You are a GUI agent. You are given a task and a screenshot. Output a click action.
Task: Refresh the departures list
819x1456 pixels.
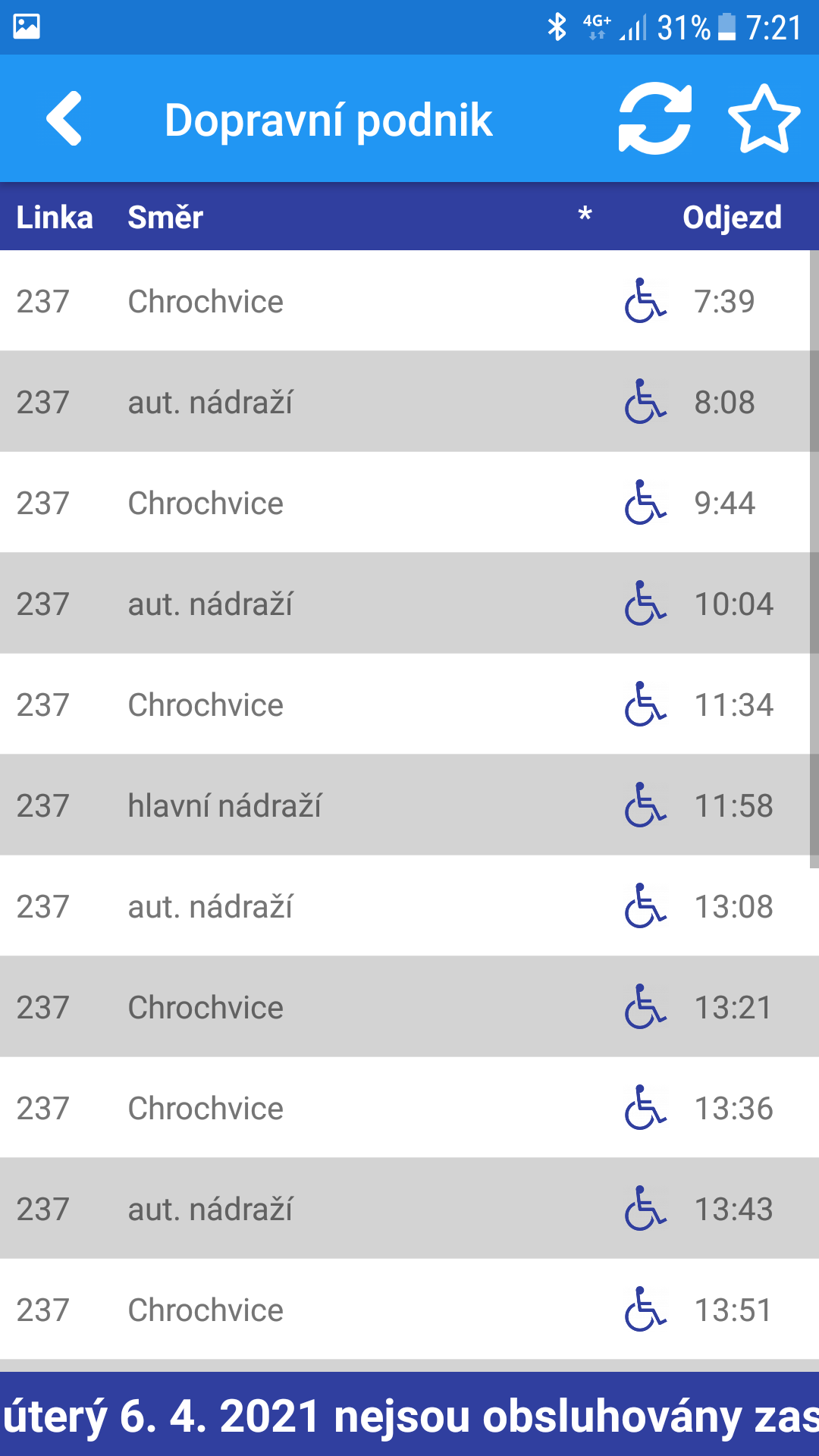click(655, 118)
